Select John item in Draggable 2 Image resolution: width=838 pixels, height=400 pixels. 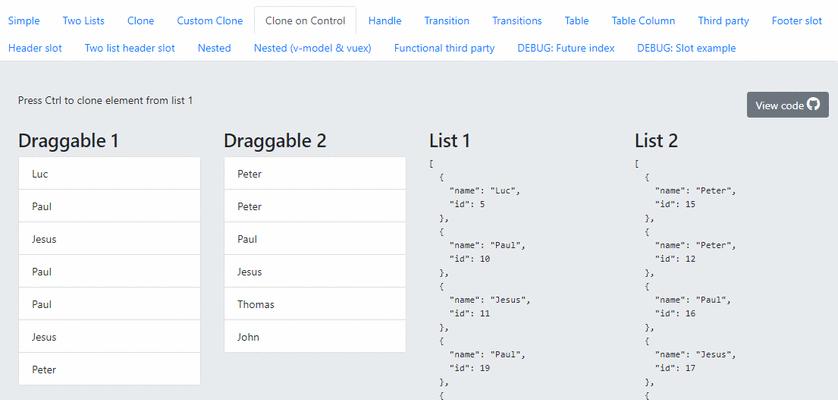click(315, 336)
